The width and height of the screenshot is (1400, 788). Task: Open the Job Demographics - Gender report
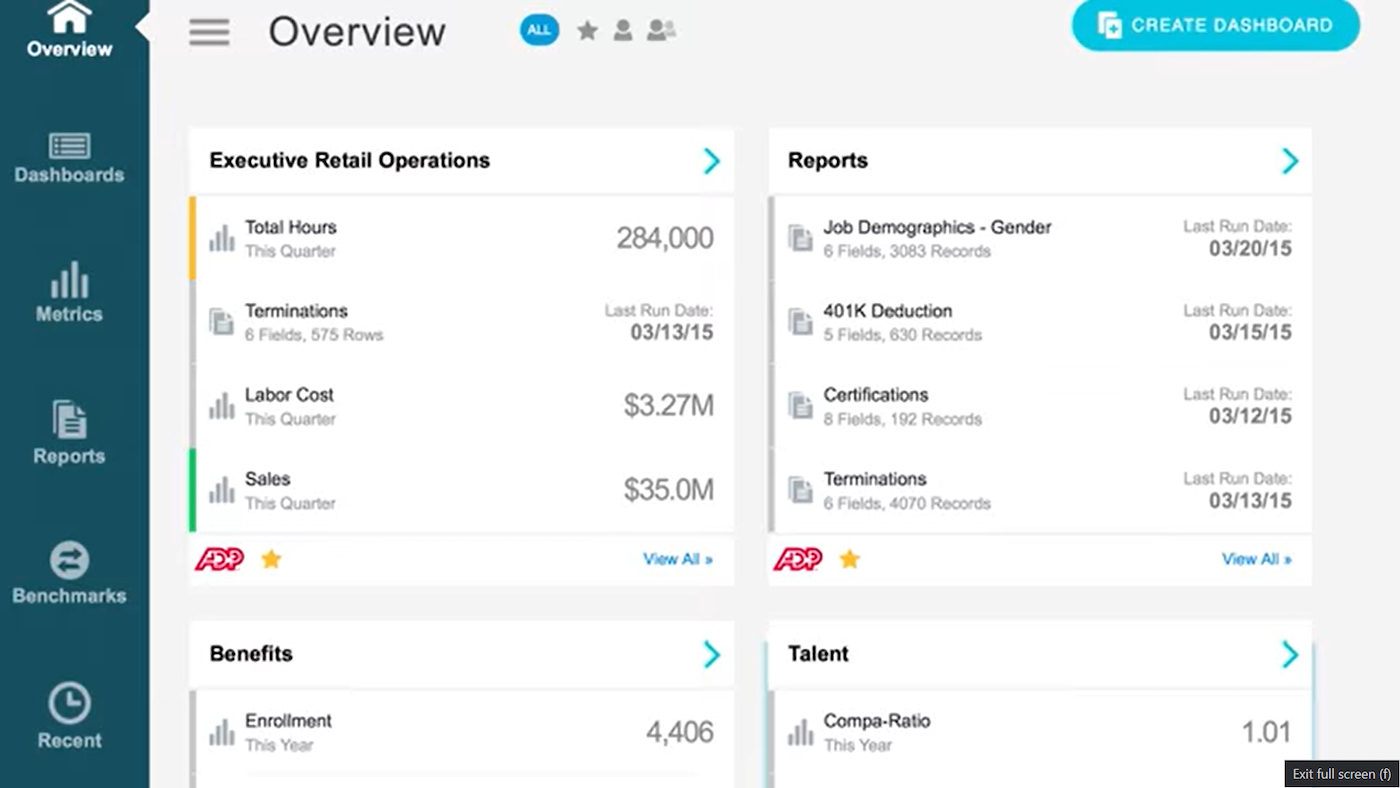pyautogui.click(x=937, y=228)
